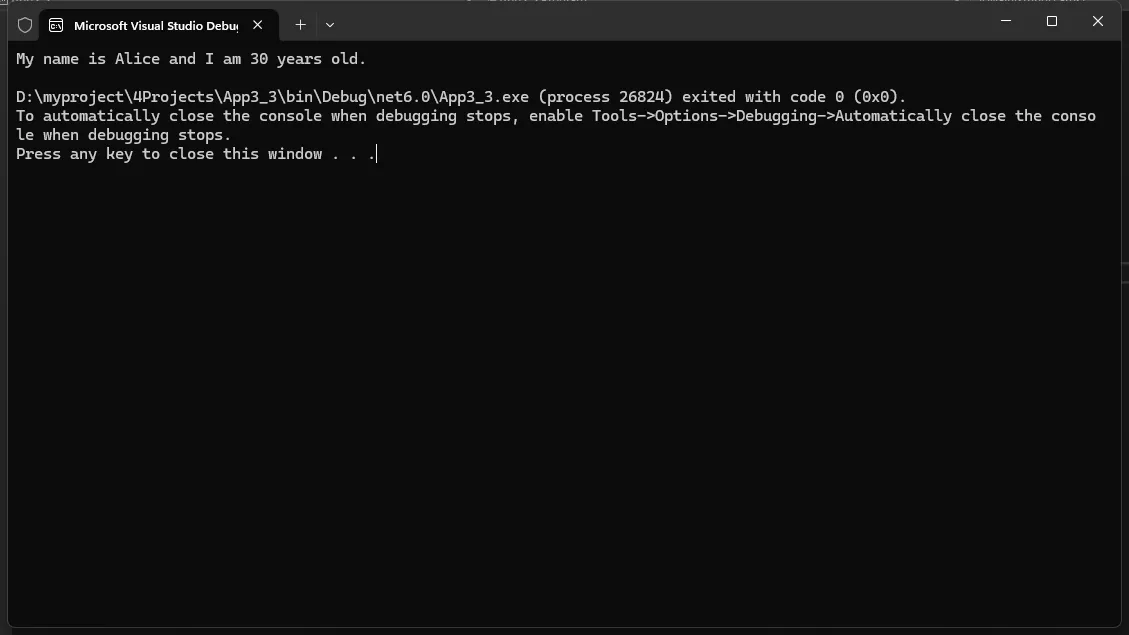The height and width of the screenshot is (635, 1129).
Task: Maximize the terminal window
Action: (1052, 22)
